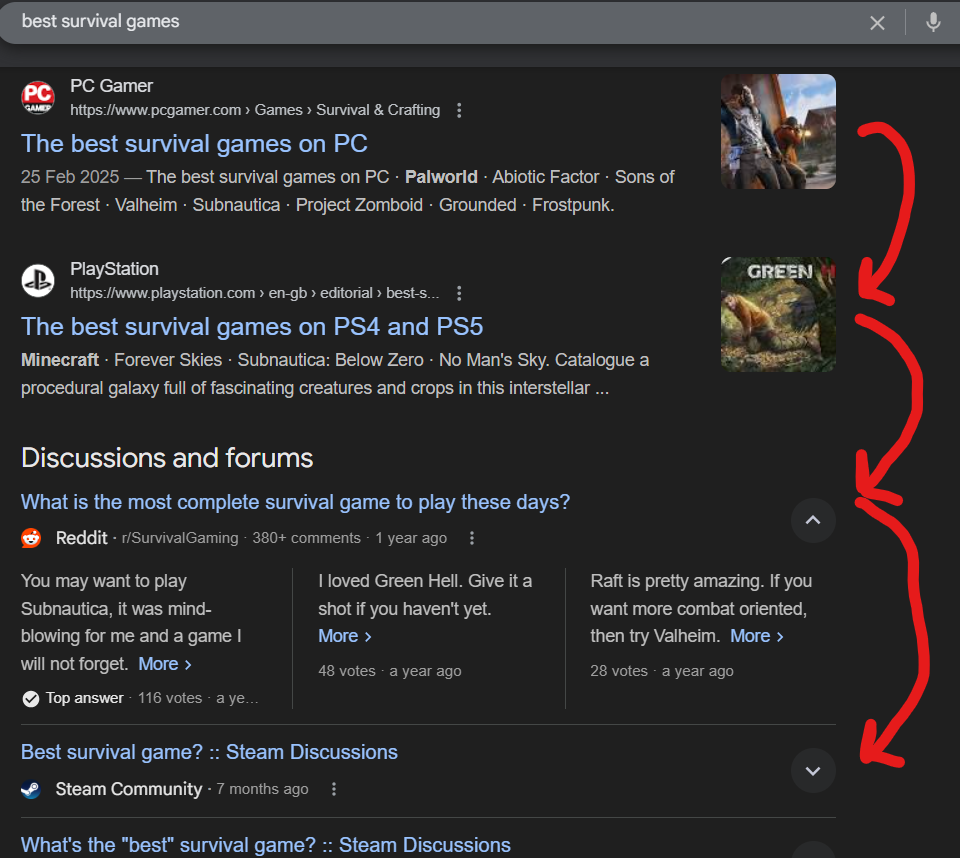Click the Steam Community logo icon
960x858 pixels.
pos(32,789)
